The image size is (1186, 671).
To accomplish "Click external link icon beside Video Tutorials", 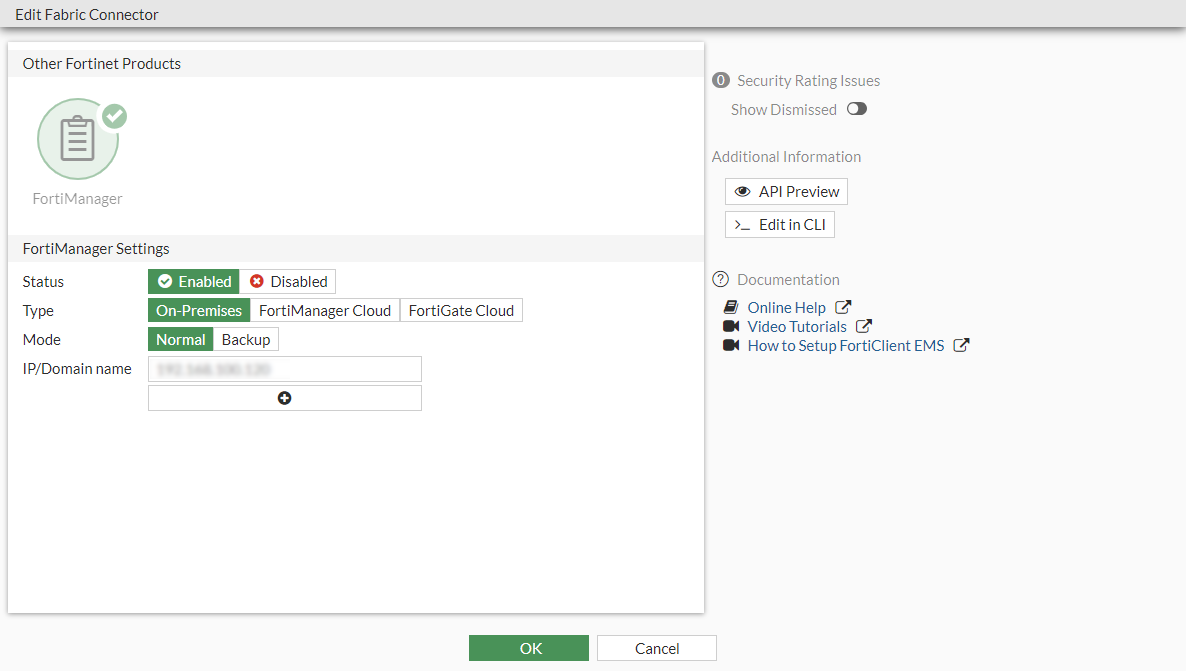I will point(864,327).
